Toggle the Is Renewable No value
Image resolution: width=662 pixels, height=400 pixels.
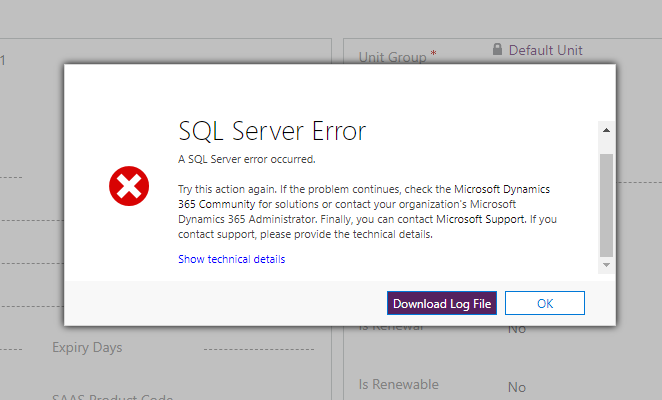(x=517, y=387)
